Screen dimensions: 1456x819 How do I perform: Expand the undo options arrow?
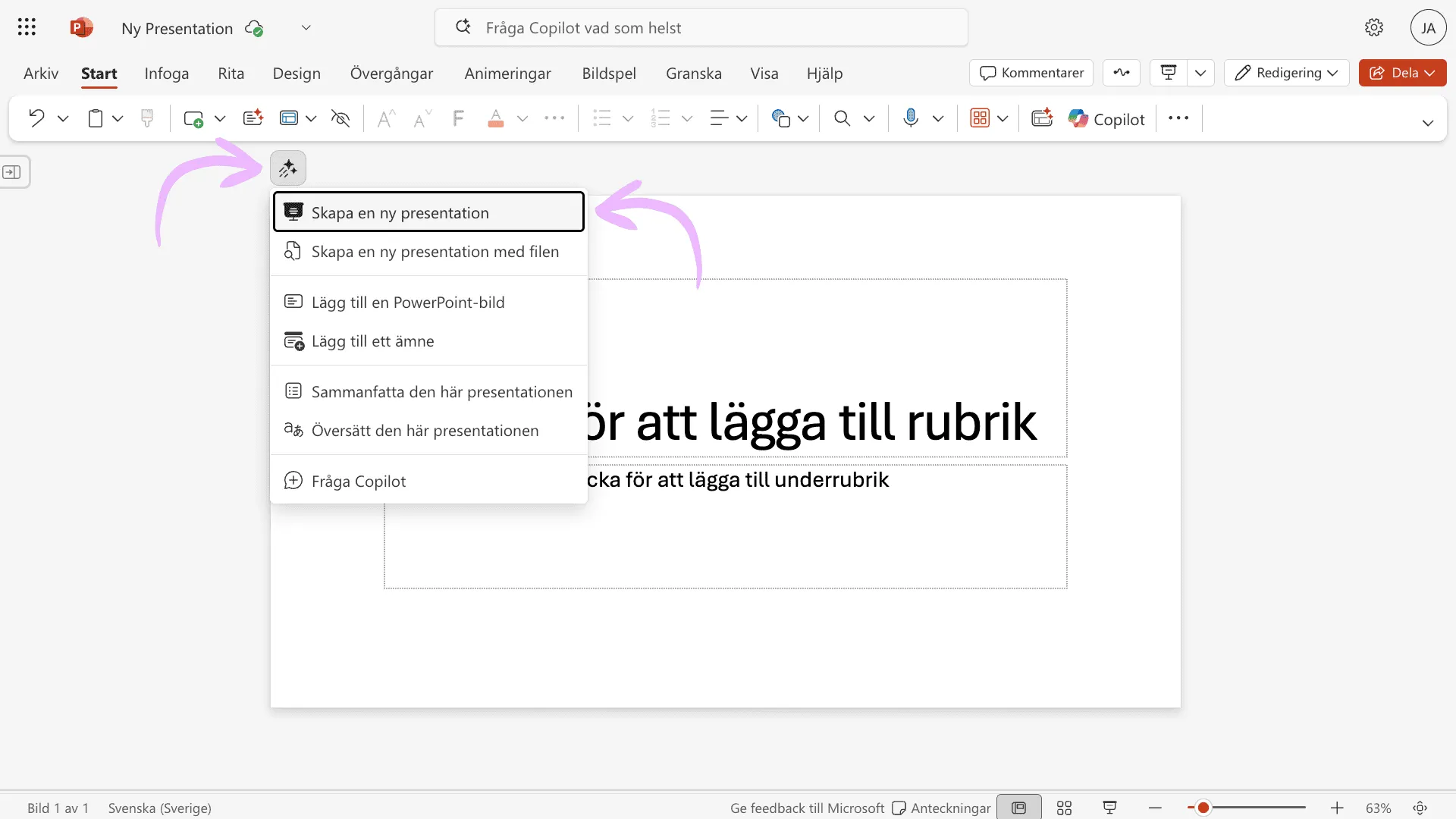(x=63, y=118)
